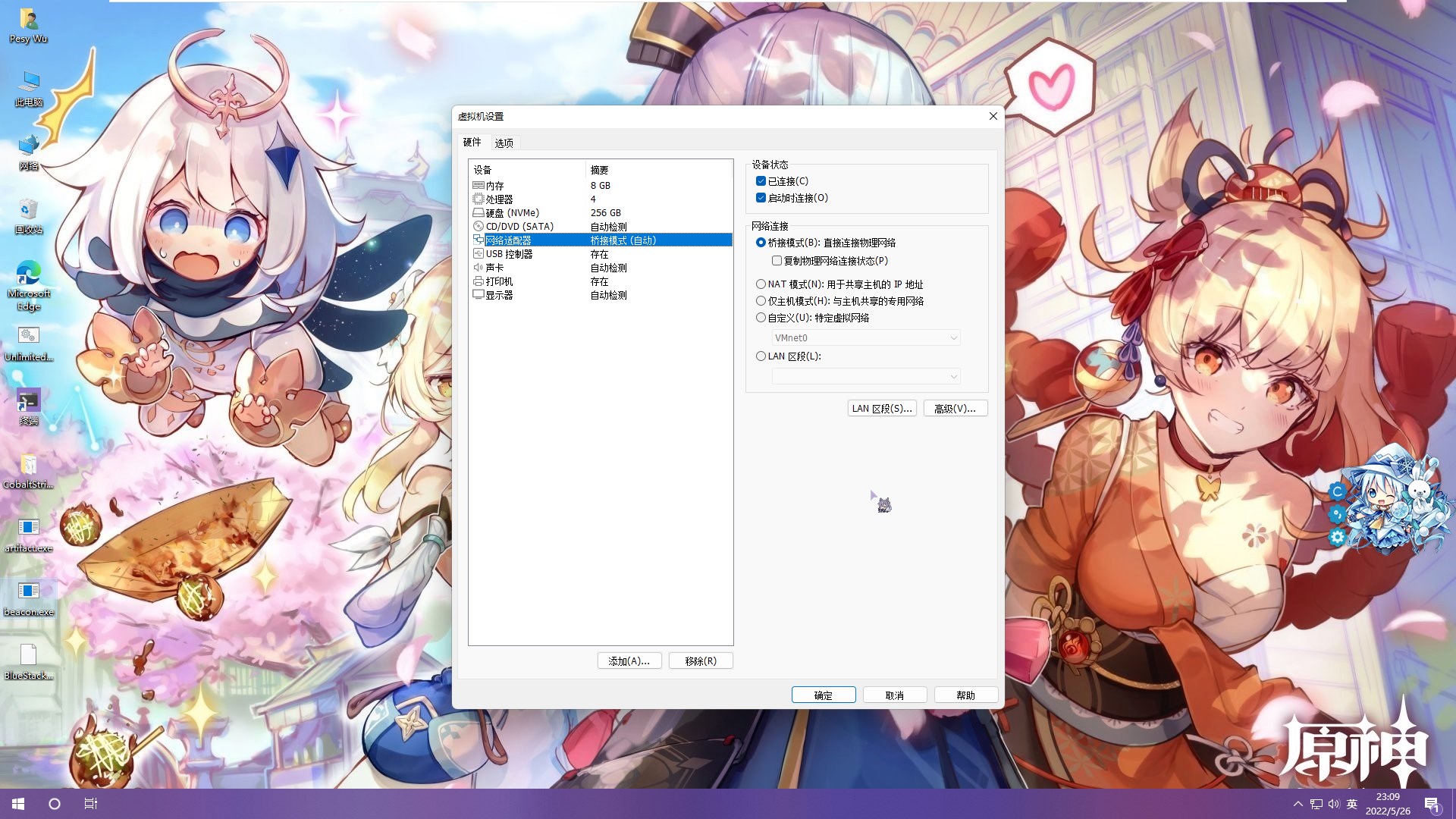This screenshot has width=1456, height=819.
Task: Select the 内存 memory device row
Action: point(494,186)
